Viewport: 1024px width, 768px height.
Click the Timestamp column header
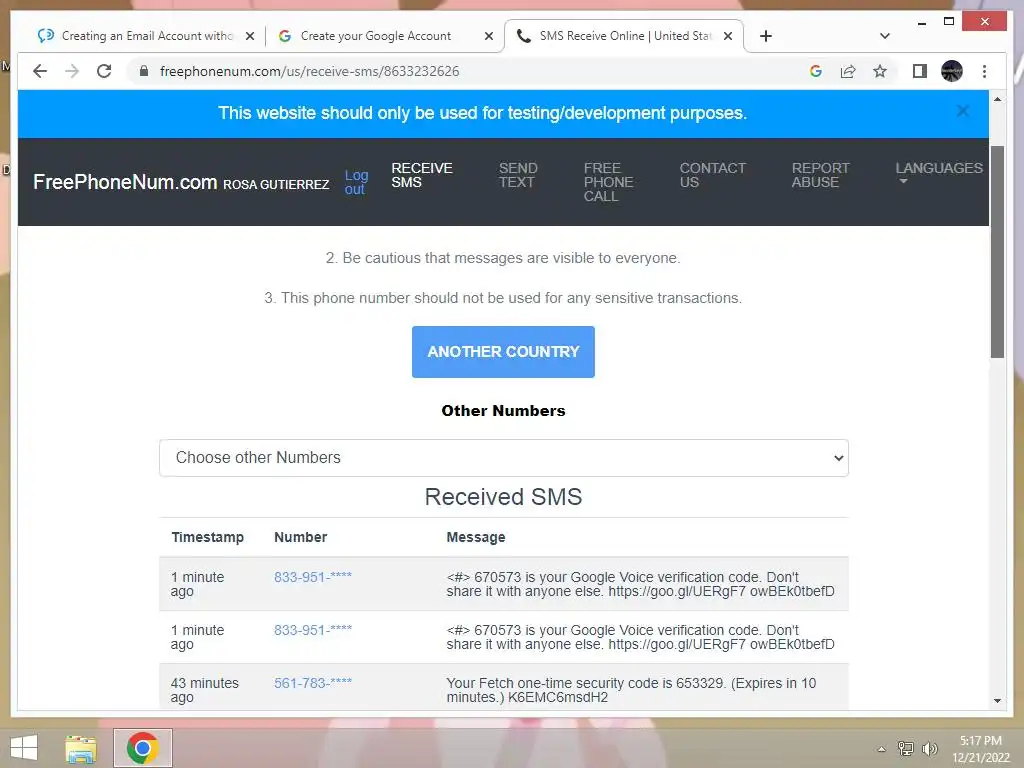(207, 537)
